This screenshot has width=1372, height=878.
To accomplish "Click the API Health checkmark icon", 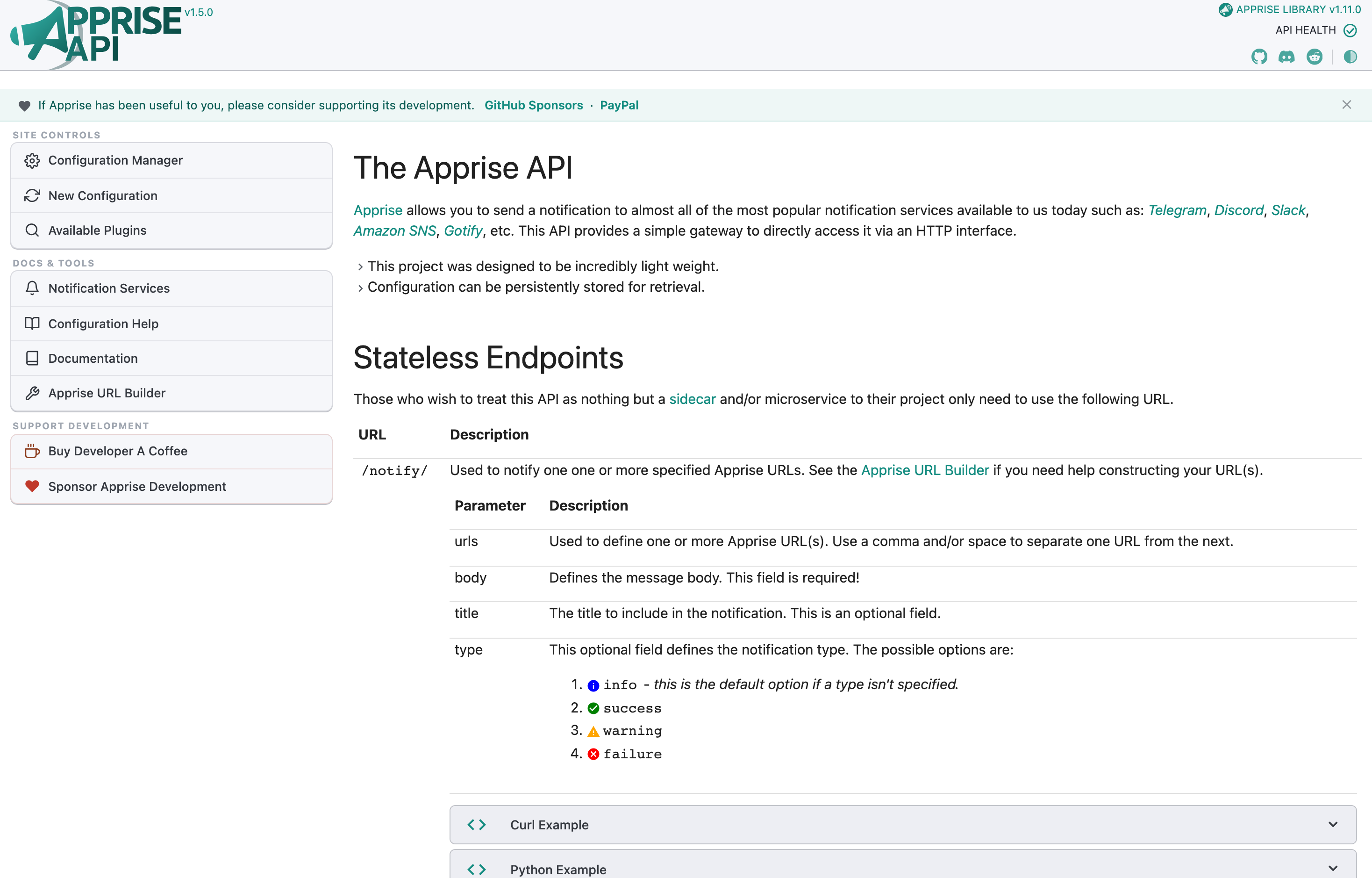I will (1350, 30).
